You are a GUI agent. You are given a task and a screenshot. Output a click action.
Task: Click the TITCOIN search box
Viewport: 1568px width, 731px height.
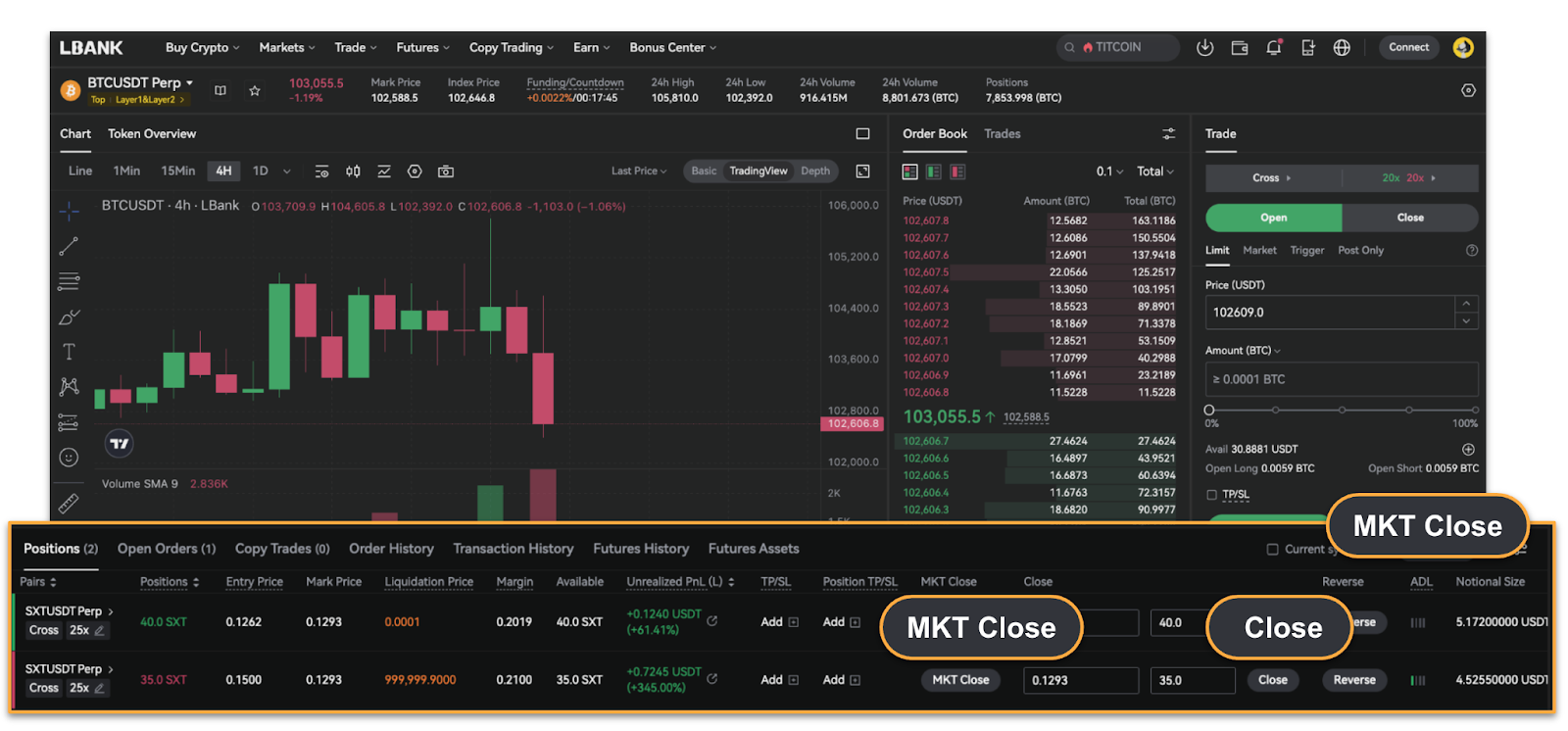coord(1117,47)
